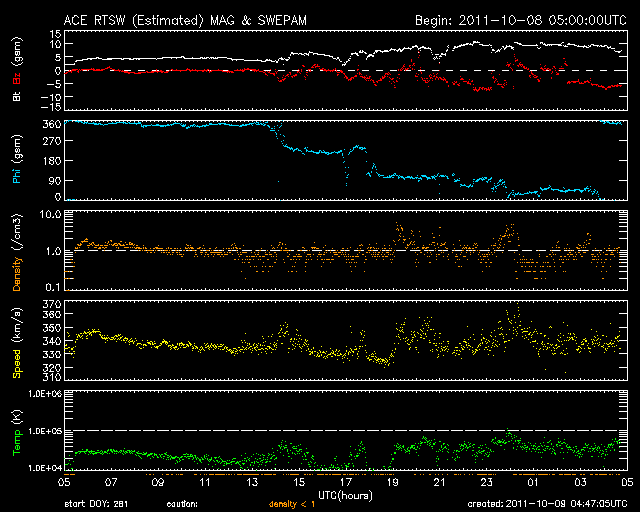640x512 pixels.
Task: Click the orange 'density < 1' caution legend
Action: tap(291, 504)
